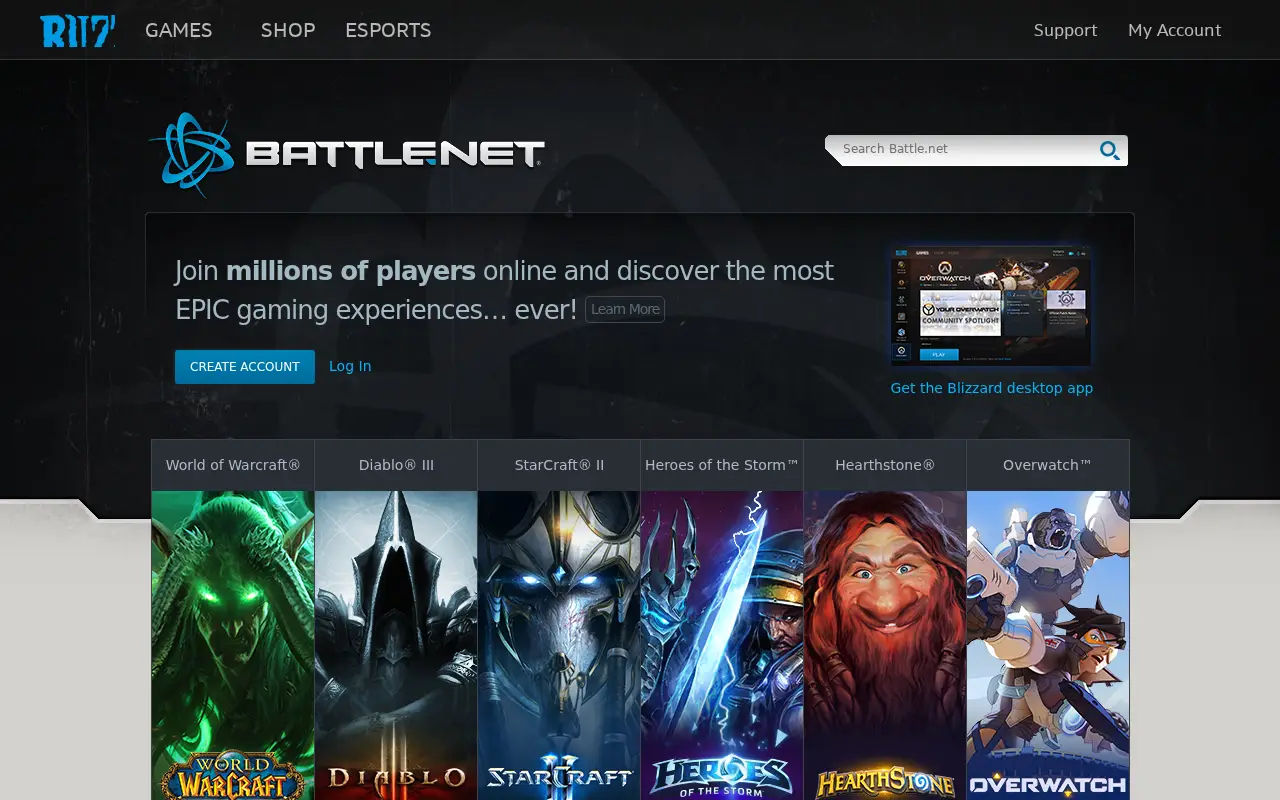Select the StarCraft® II header
Screen dimensions: 1280x800
[x=559, y=465]
